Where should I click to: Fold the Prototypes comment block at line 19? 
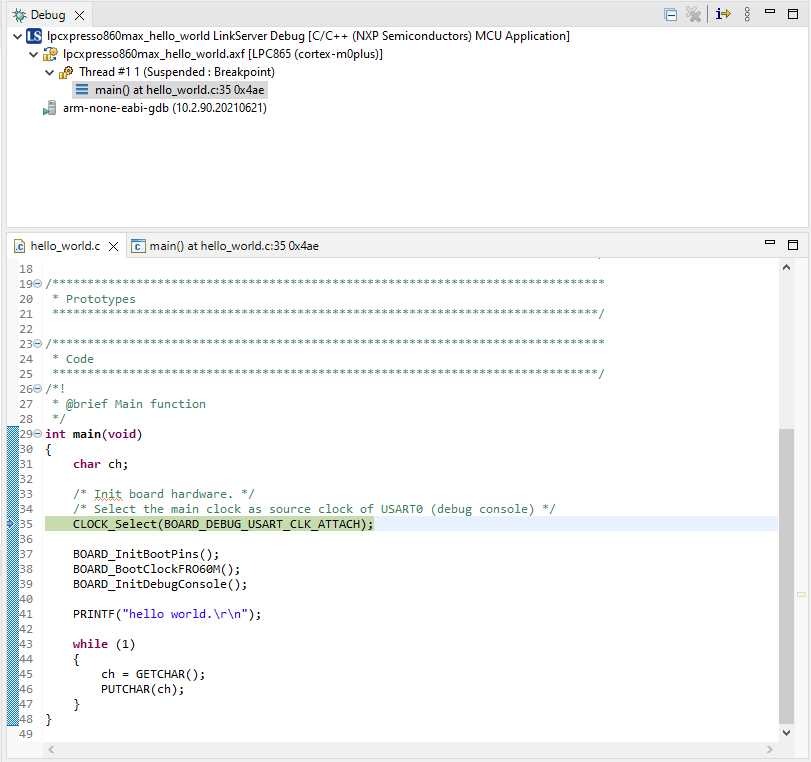pos(37,284)
